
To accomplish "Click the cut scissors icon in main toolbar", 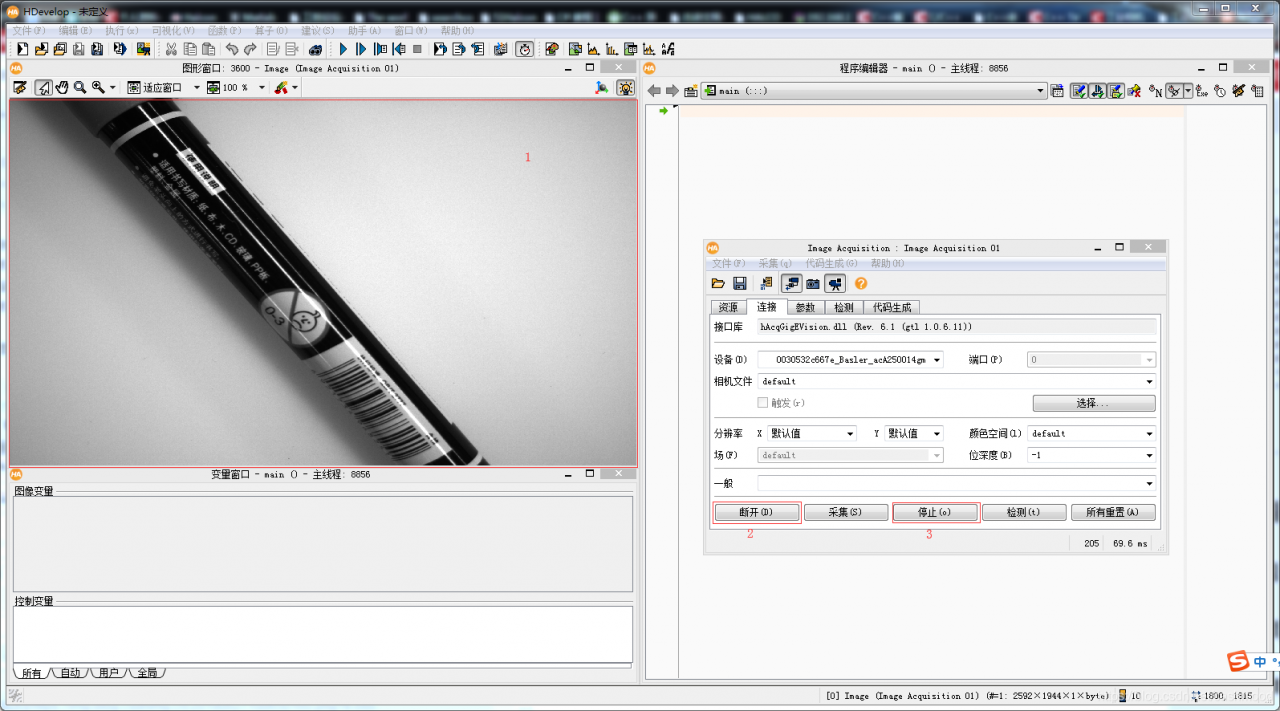I will point(171,49).
